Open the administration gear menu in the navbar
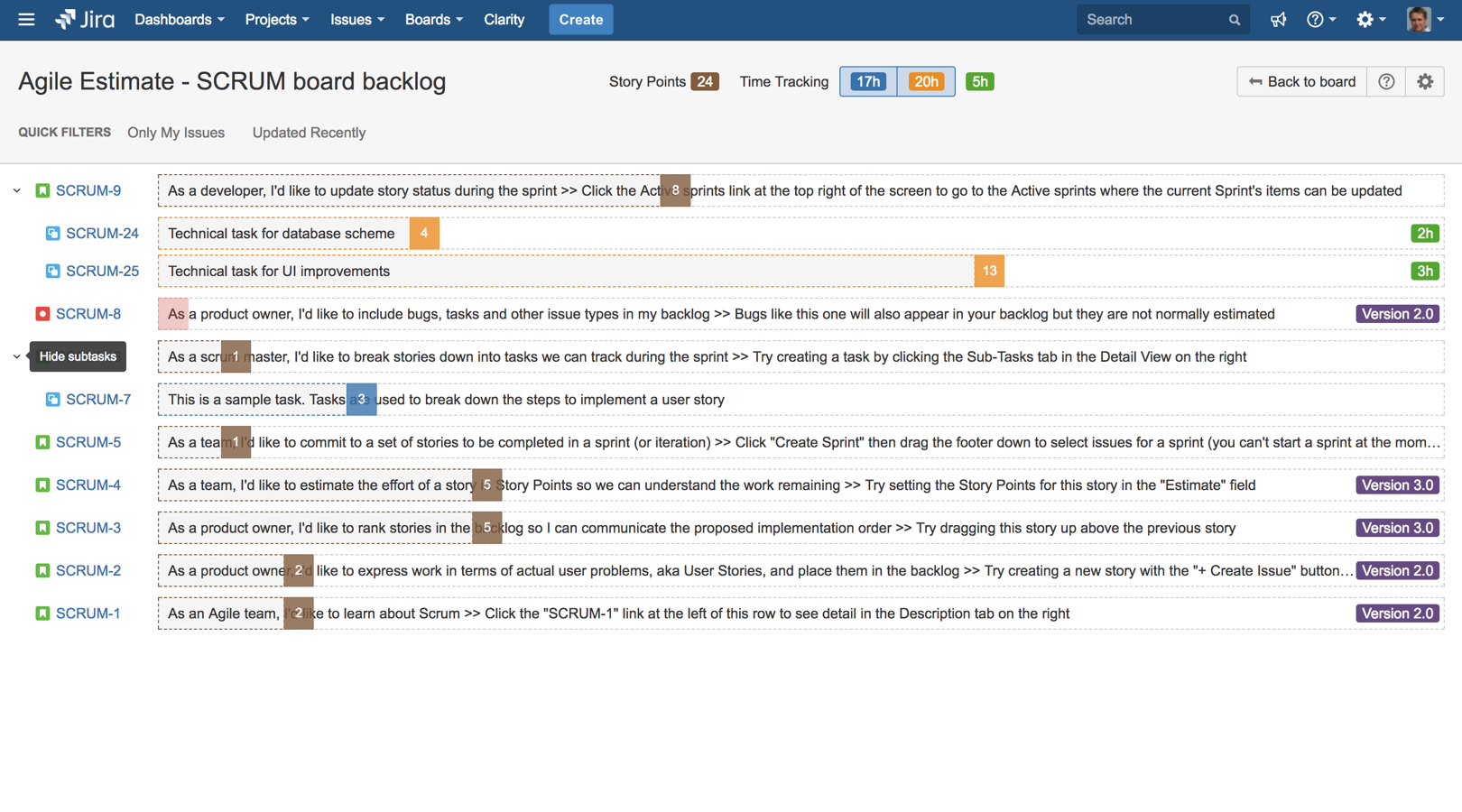 (1371, 20)
